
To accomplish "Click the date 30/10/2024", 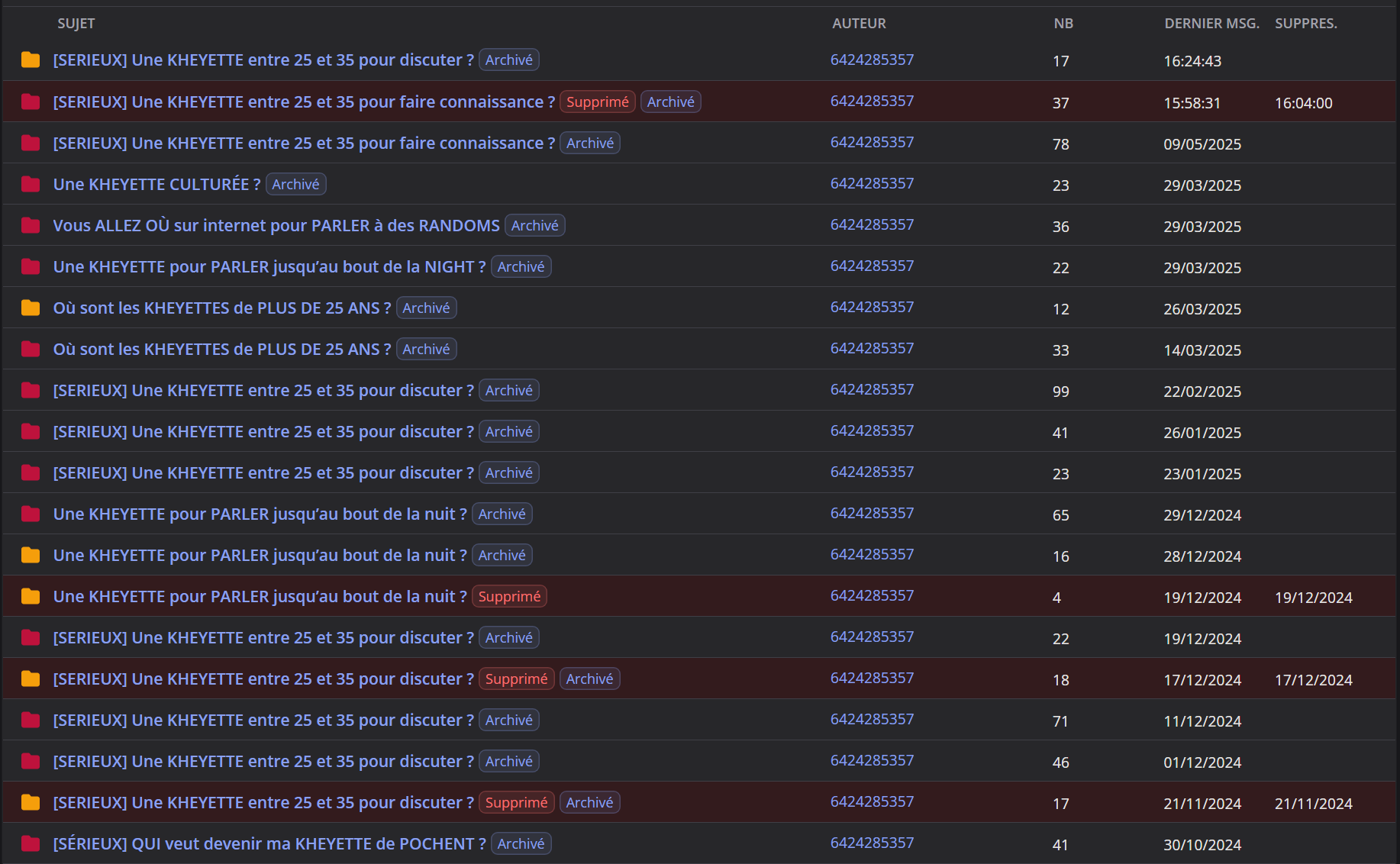I will tap(1202, 845).
